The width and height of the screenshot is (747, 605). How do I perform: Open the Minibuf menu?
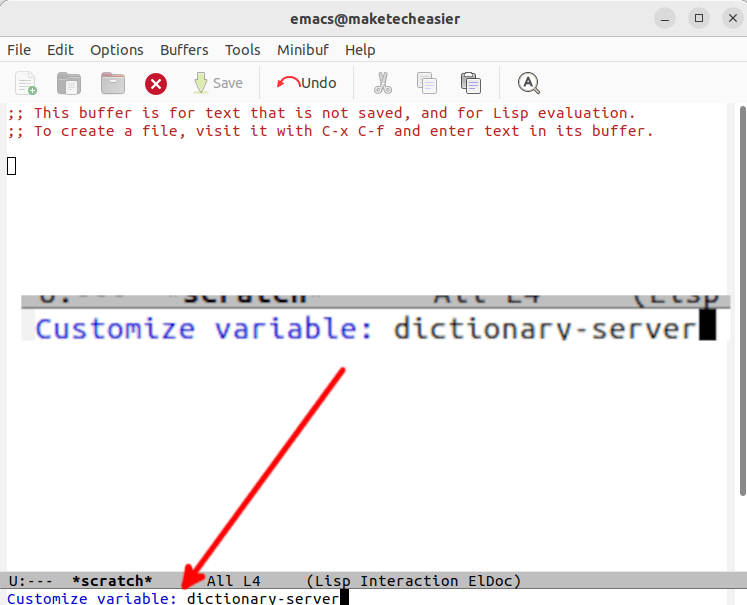click(303, 50)
